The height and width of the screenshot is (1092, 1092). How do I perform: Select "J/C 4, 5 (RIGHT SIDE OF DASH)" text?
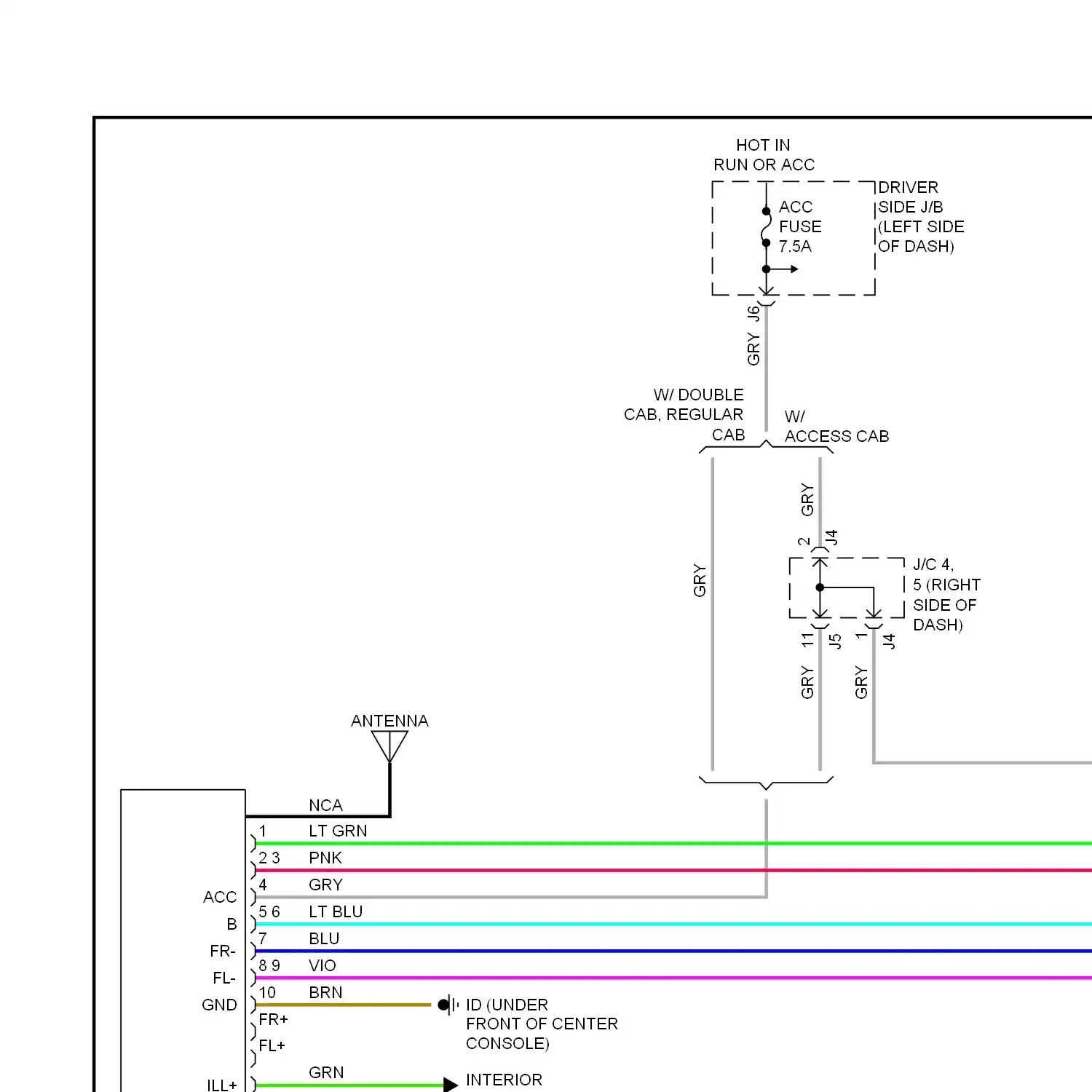[946, 595]
